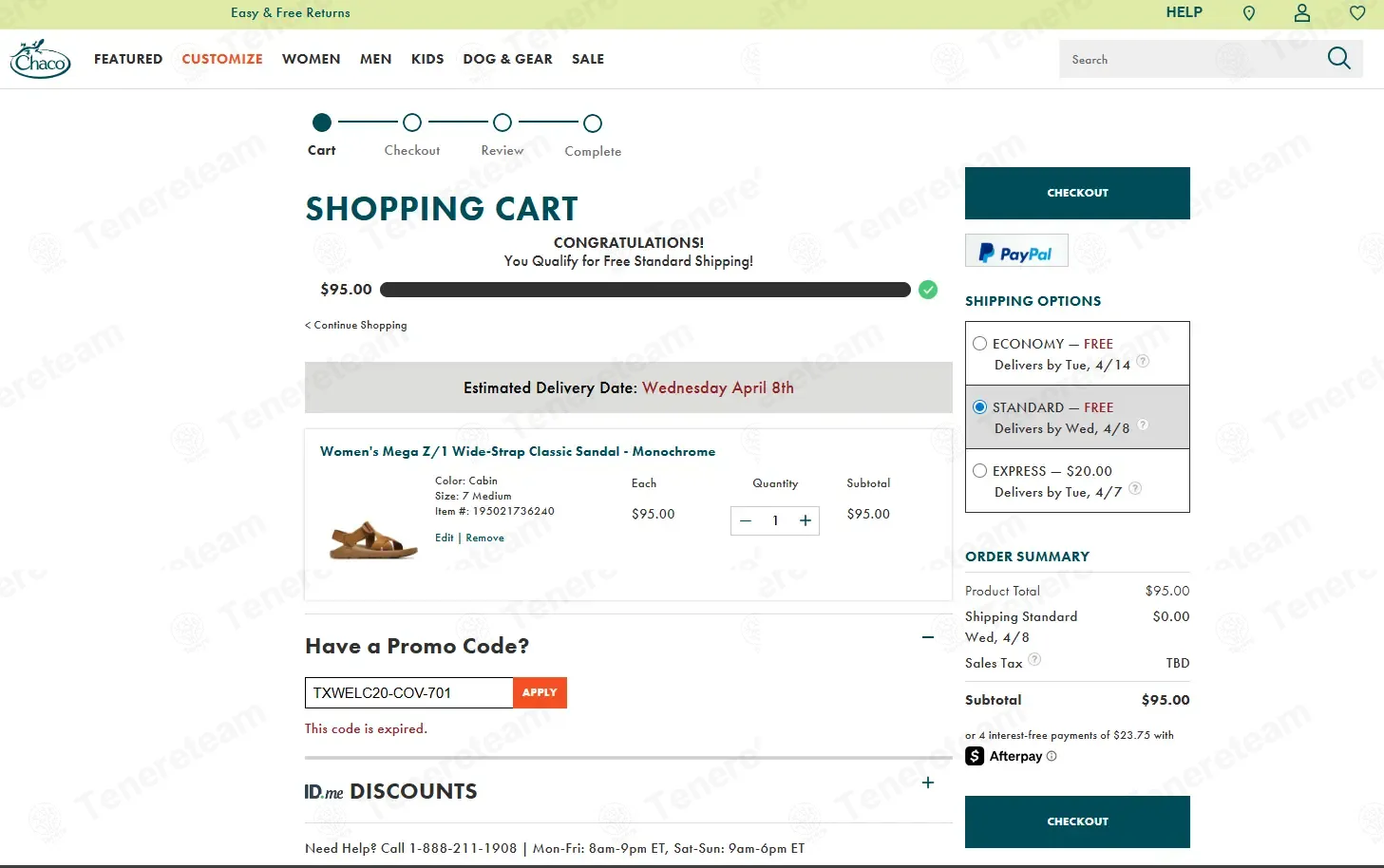Click the help phone number line
Viewport: 1384px width, 868px height.
[x=555, y=848]
